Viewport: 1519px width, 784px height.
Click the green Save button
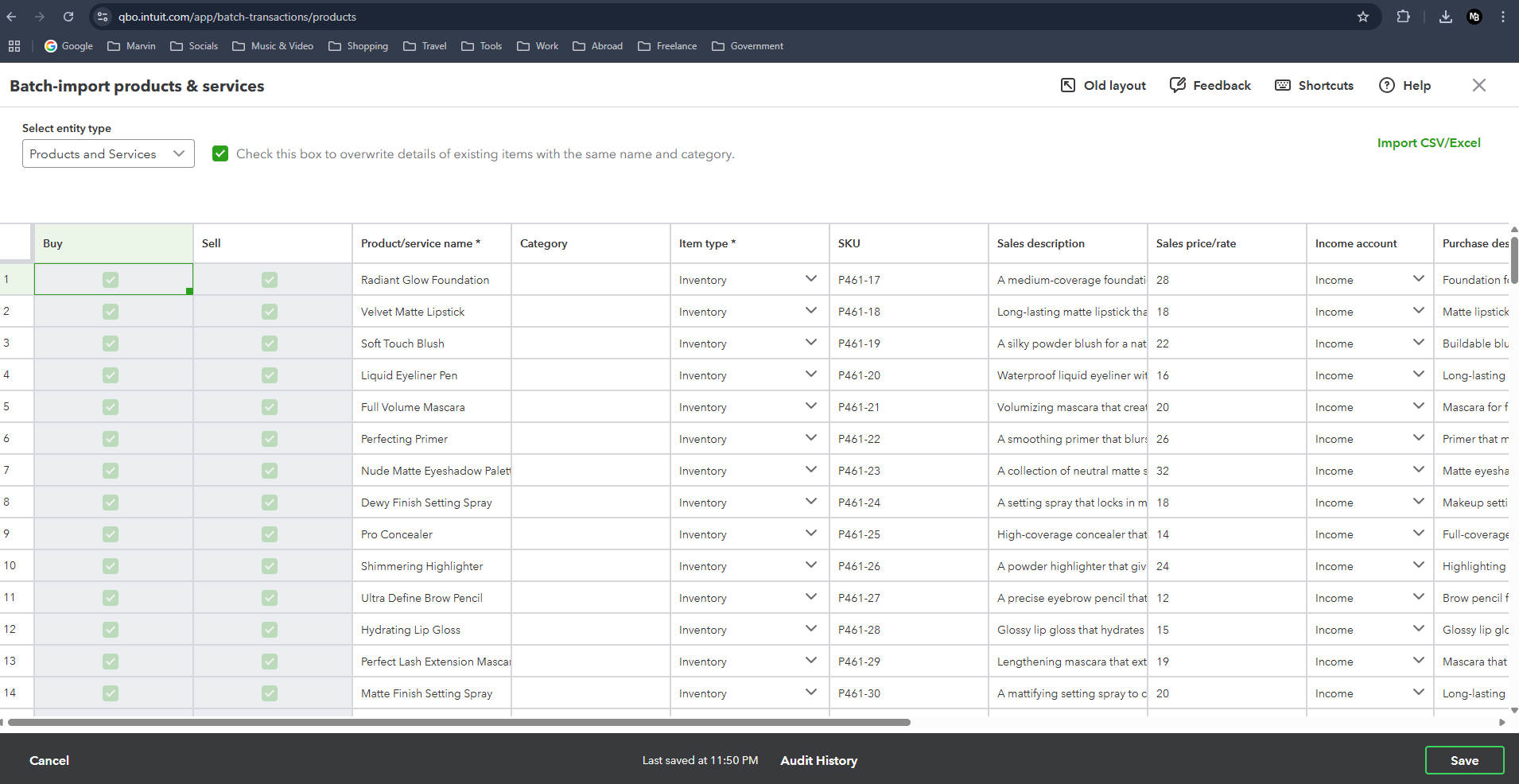[x=1464, y=760]
